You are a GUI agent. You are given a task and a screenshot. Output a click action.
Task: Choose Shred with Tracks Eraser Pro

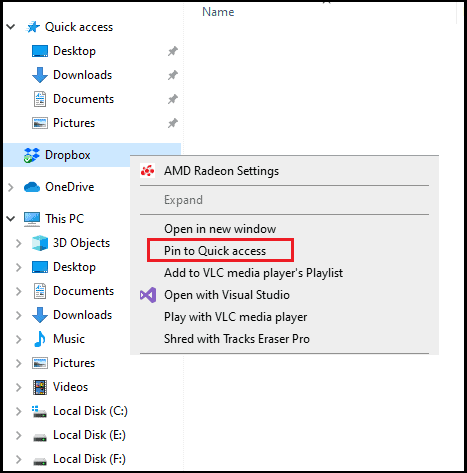237,339
